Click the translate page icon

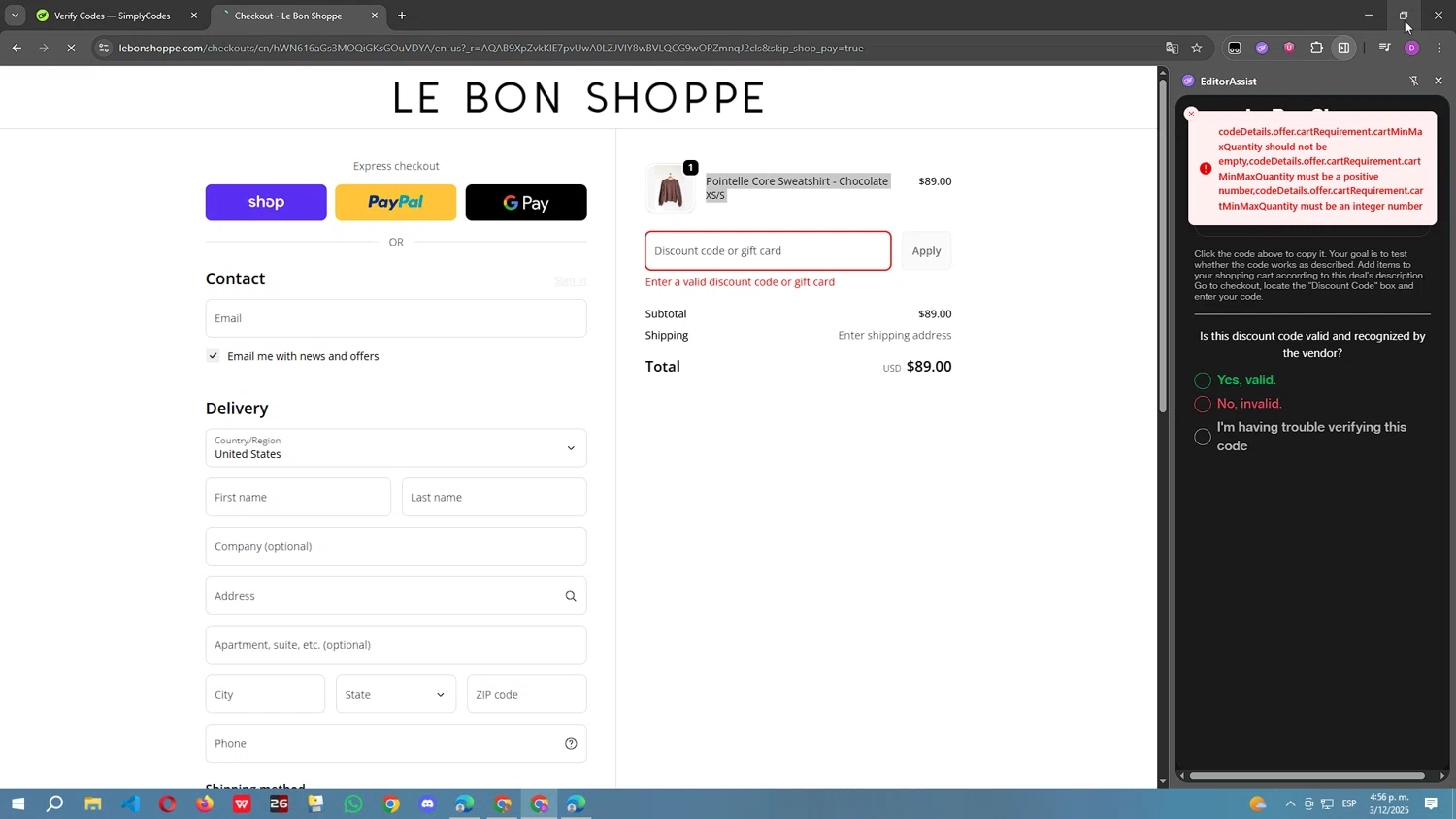point(1172,48)
